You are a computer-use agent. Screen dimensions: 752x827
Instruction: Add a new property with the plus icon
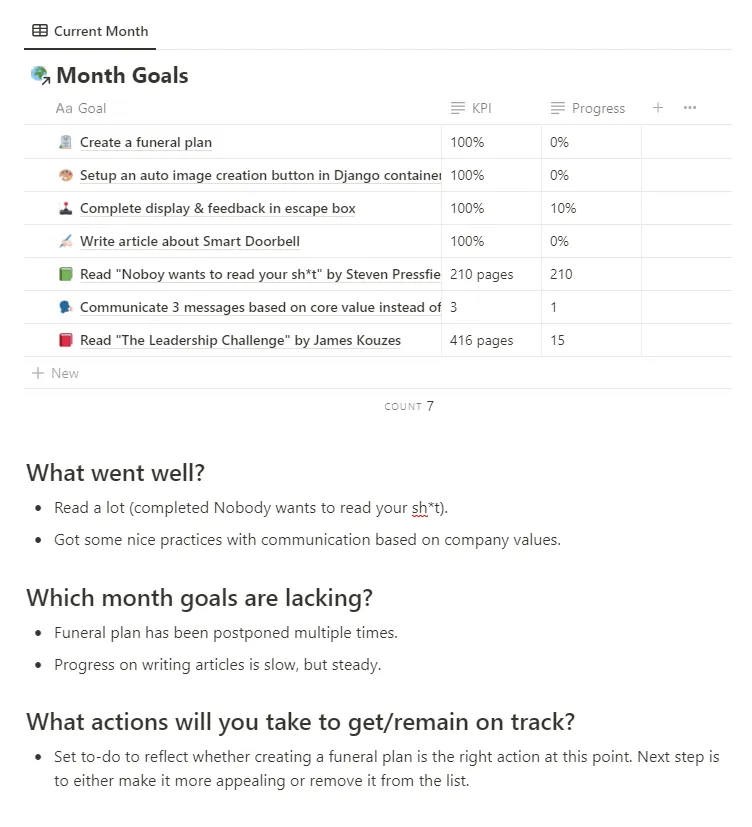click(x=658, y=108)
